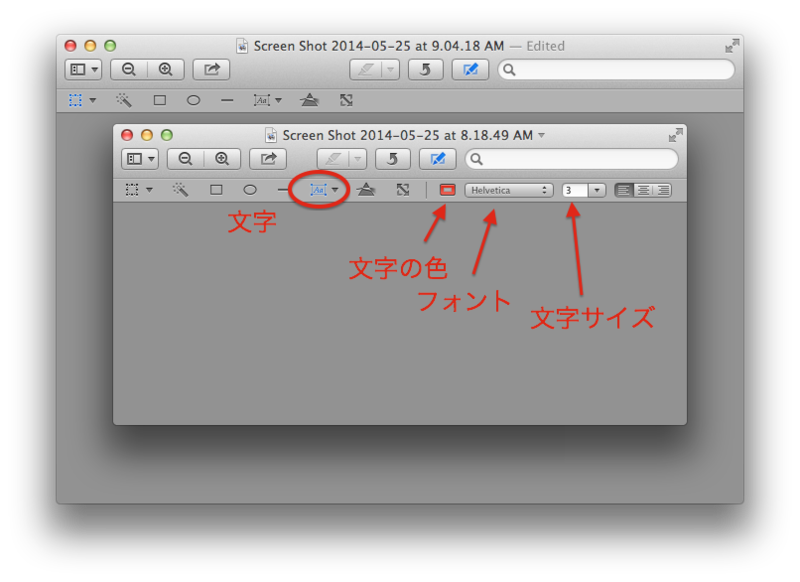Open the selection tool's dropdown arrow
800x582 pixels.
[x=148, y=189]
